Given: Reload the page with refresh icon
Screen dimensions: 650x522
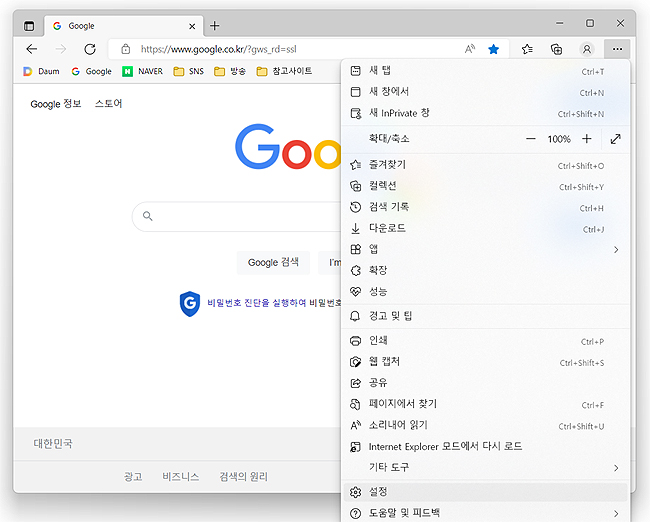Looking at the screenshot, I should coord(90,49).
